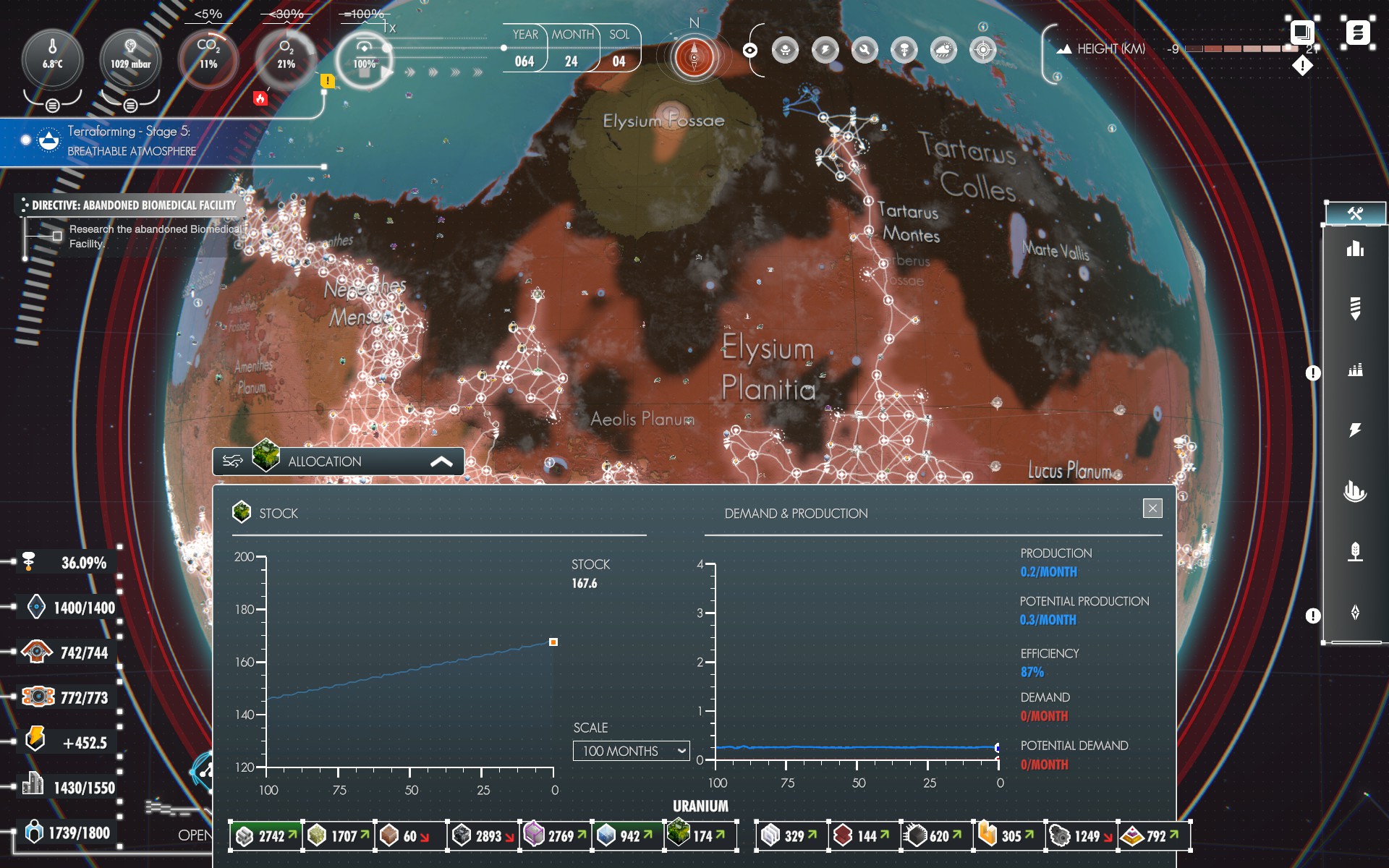This screenshot has width=1389, height=868.
Task: Click the red compass north button
Action: coord(694,57)
